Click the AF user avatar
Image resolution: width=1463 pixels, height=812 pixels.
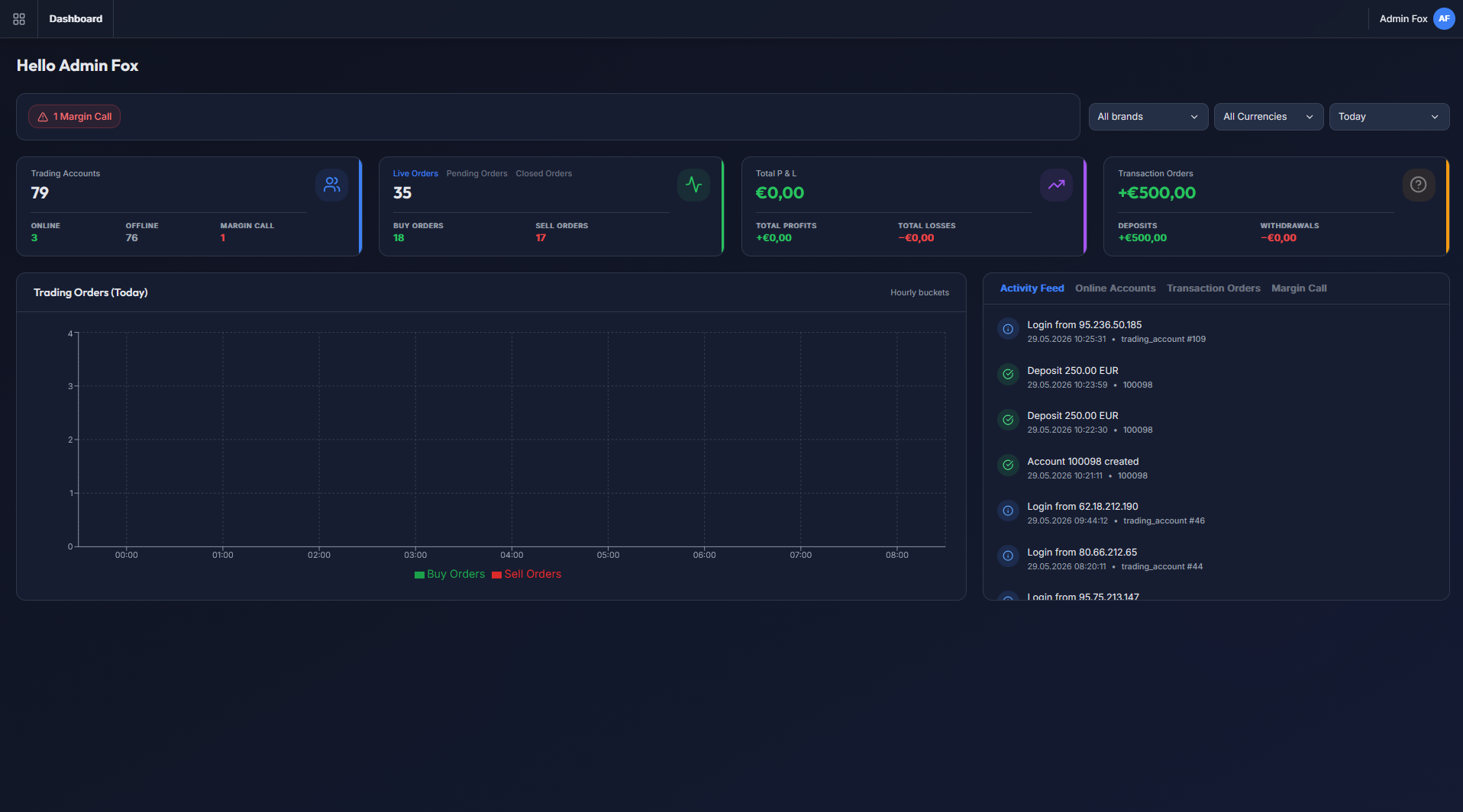coord(1444,18)
